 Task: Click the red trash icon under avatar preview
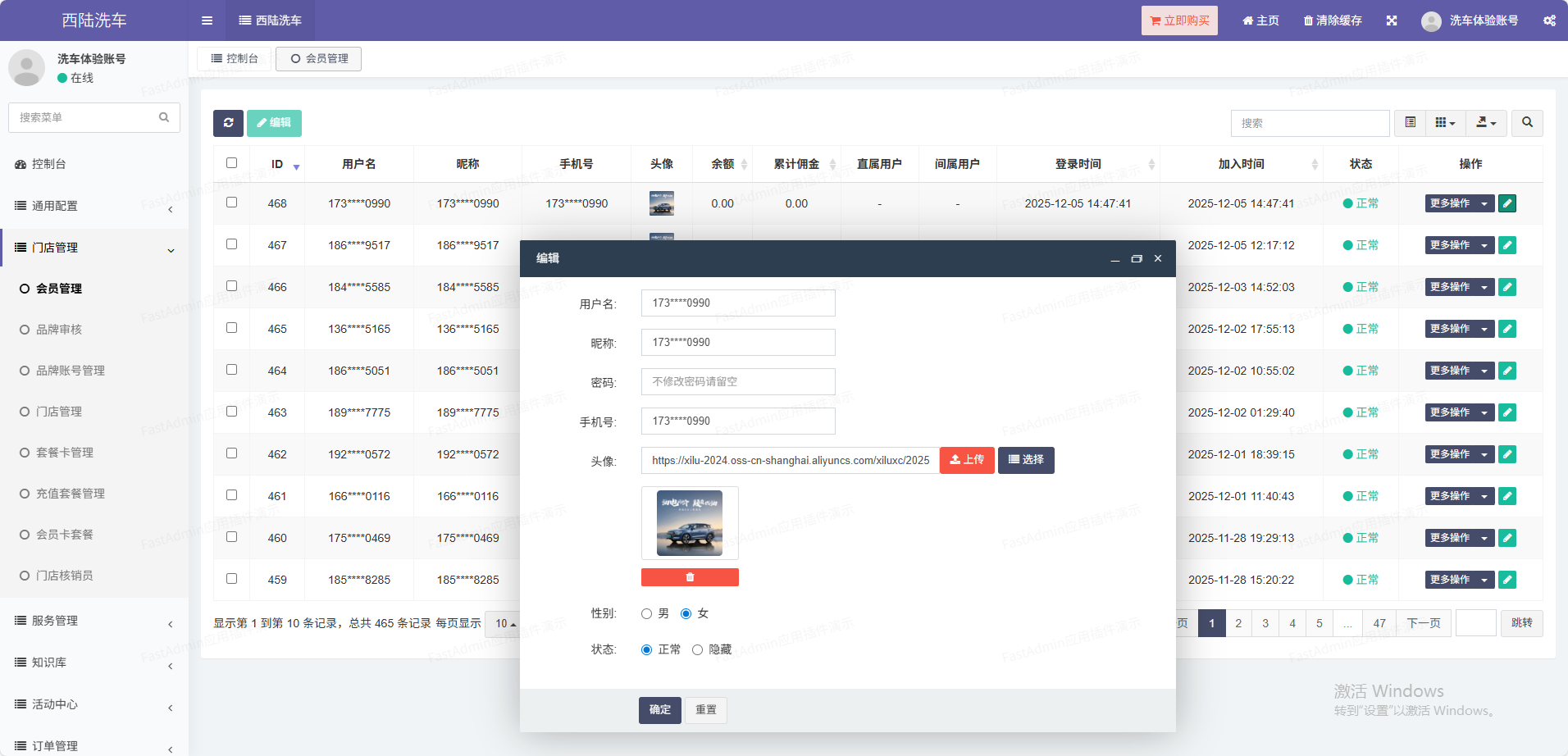[690, 577]
